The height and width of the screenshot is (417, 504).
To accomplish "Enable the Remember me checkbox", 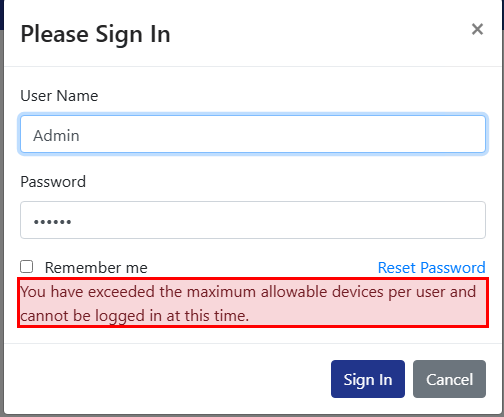I will coord(26,267).
